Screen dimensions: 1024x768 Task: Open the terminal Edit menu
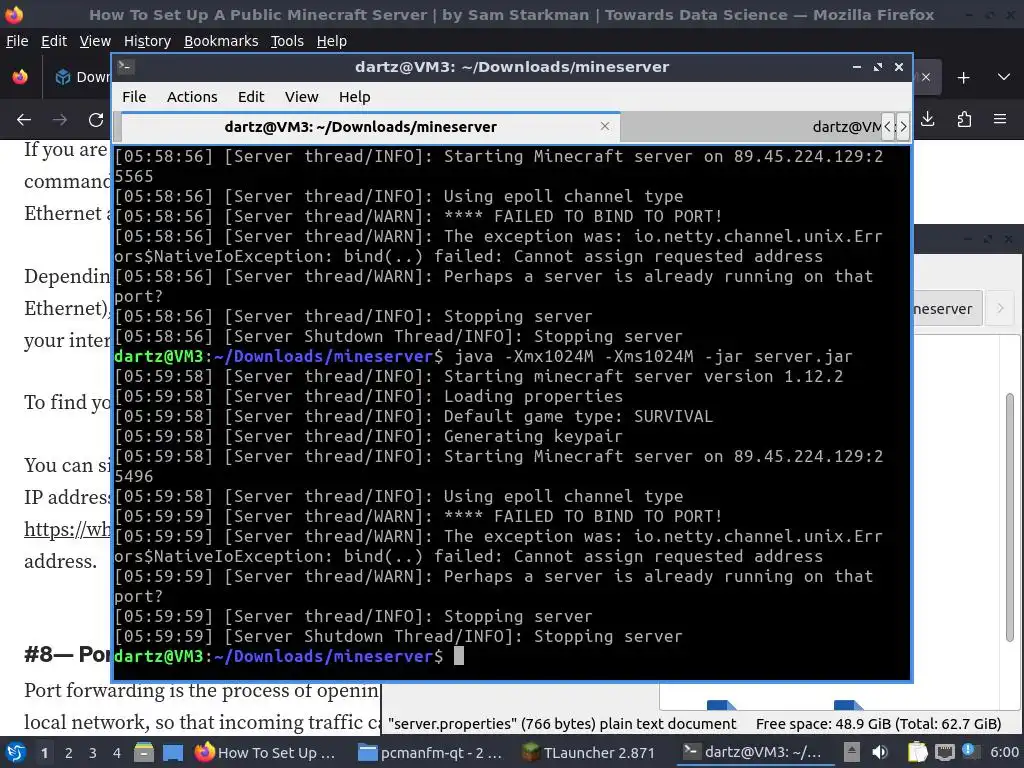(x=251, y=97)
